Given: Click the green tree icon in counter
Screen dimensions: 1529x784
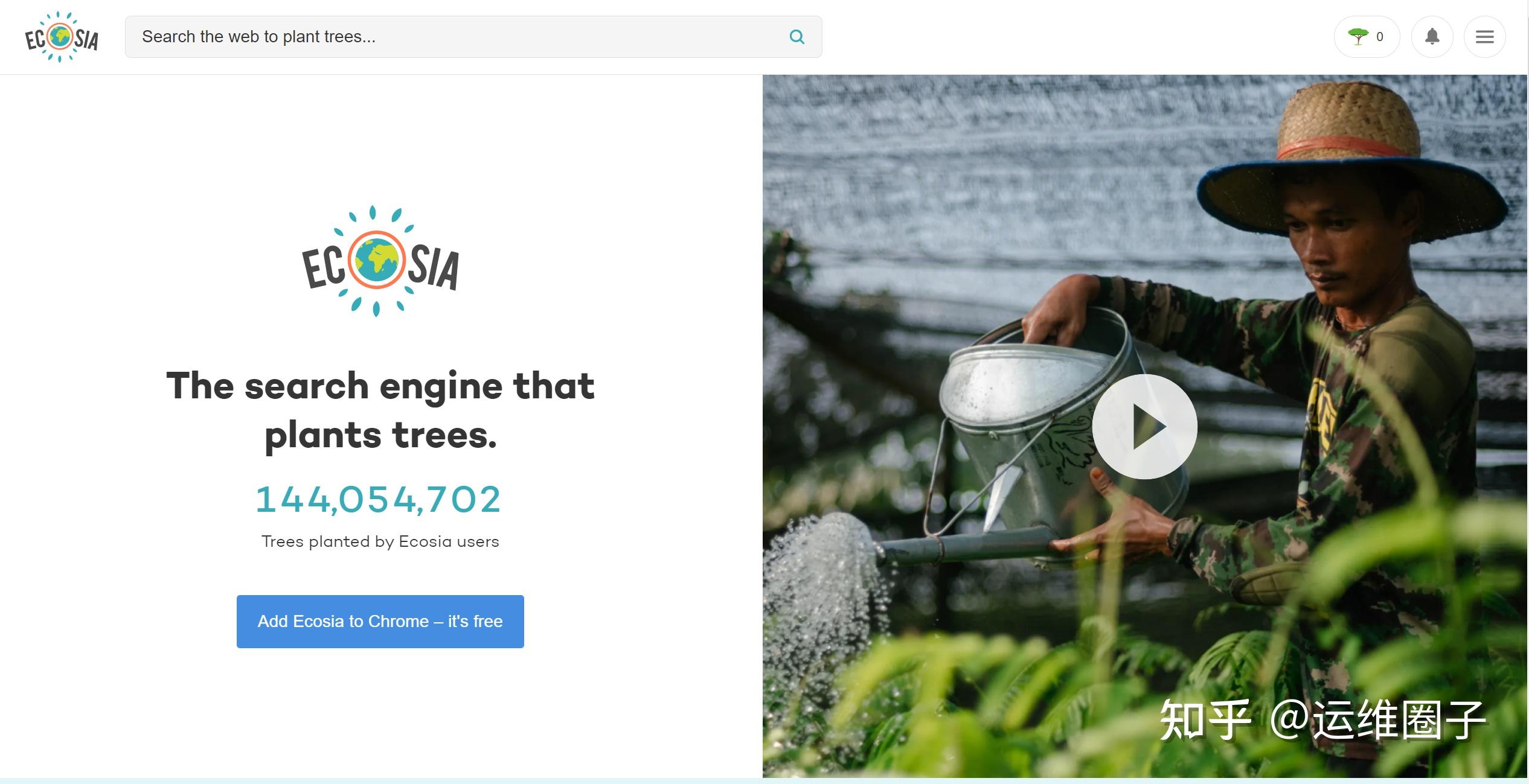Looking at the screenshot, I should pyautogui.click(x=1358, y=37).
